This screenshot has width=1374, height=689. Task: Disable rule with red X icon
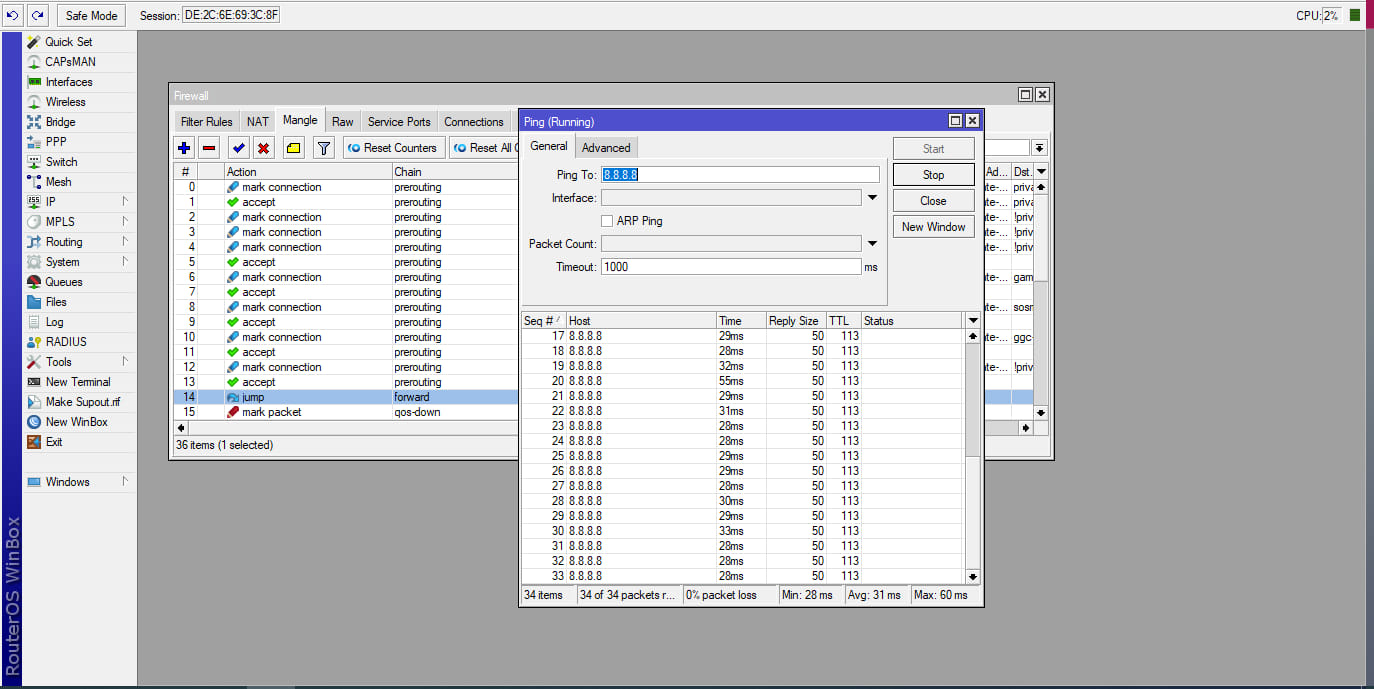pos(263,148)
